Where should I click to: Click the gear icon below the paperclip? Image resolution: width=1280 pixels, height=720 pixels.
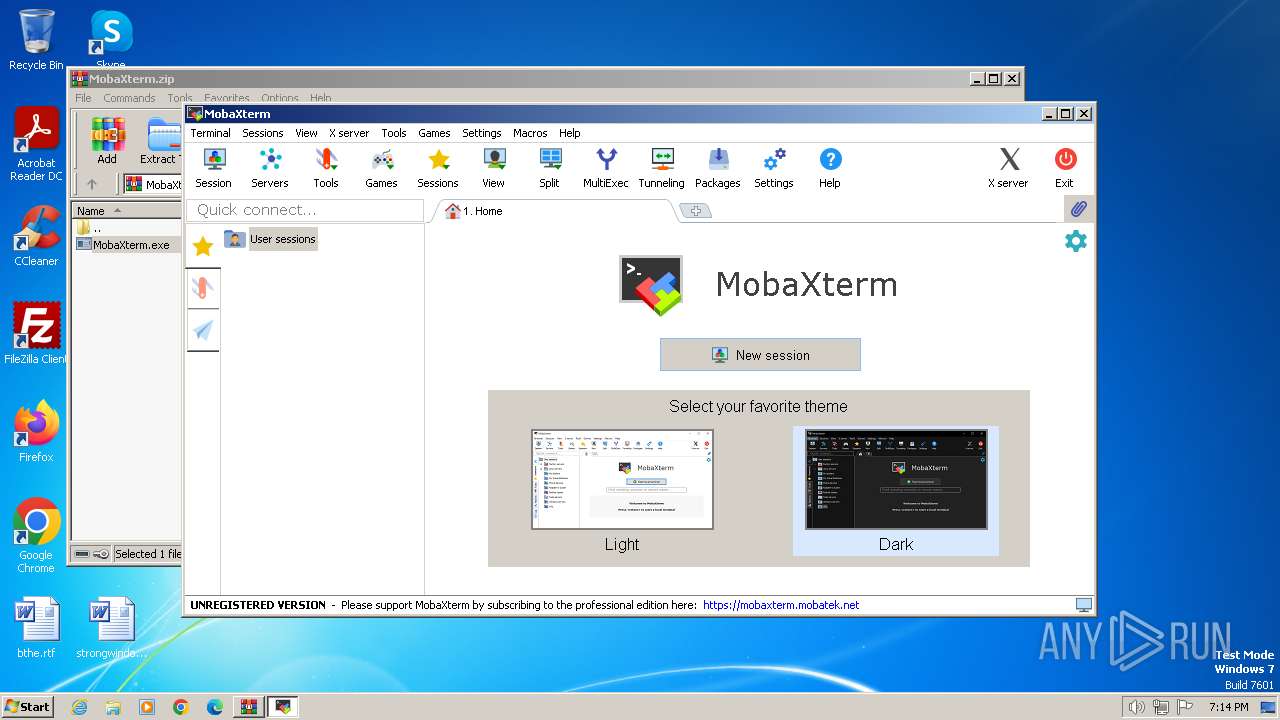[x=1076, y=241]
